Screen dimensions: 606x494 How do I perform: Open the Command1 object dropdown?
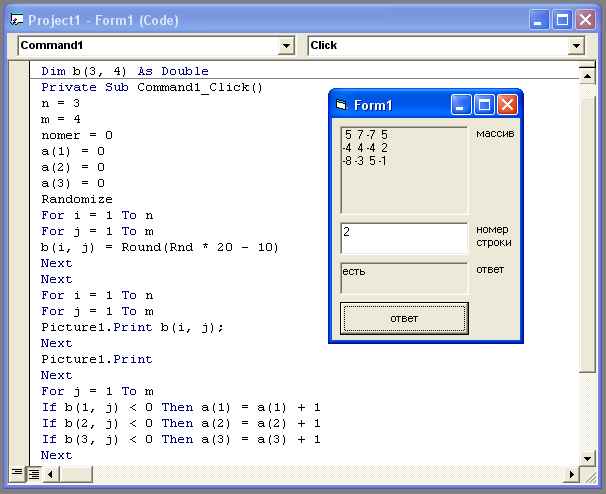pos(286,46)
